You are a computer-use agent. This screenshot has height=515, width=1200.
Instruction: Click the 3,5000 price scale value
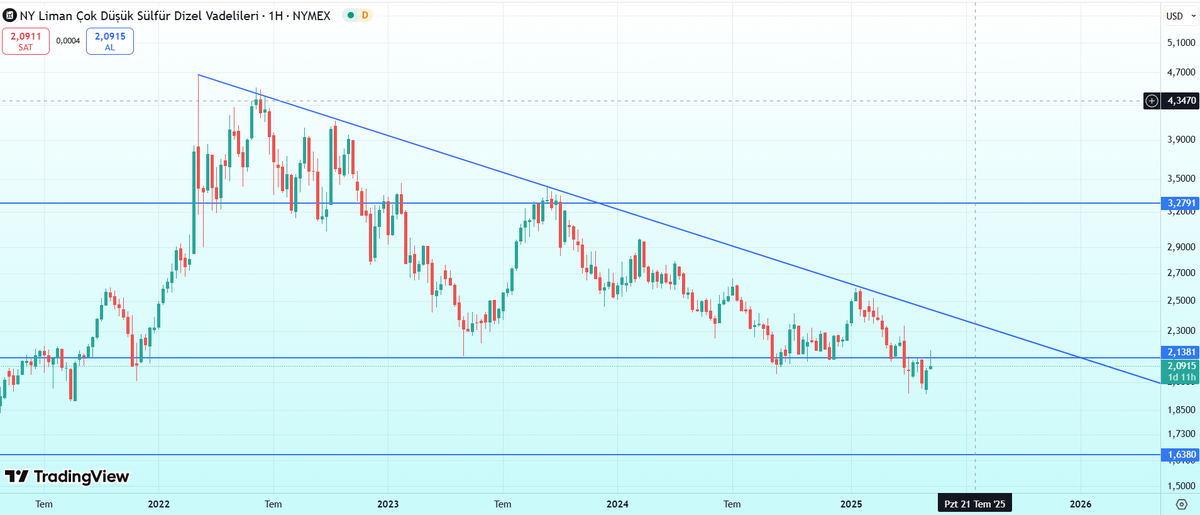click(x=1182, y=178)
